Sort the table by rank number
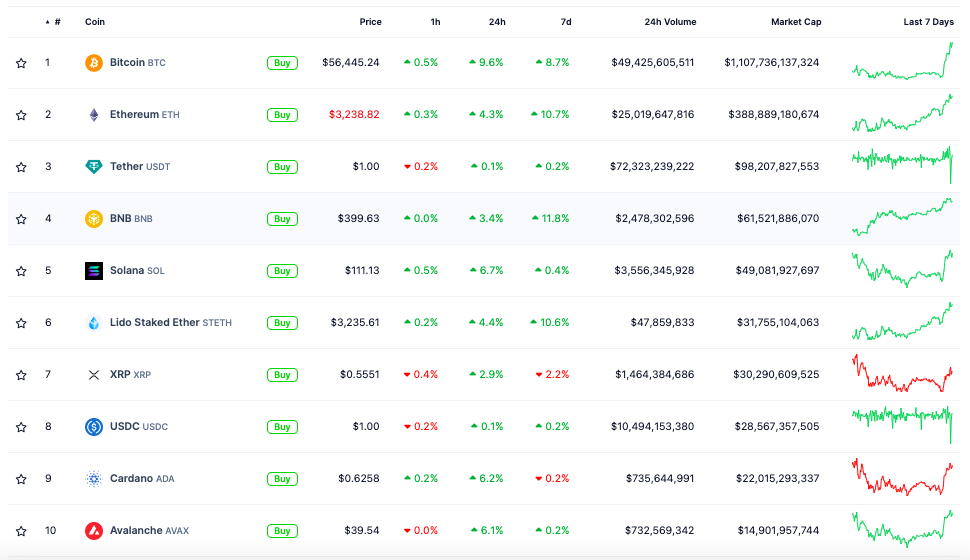970x560 pixels. (x=55, y=22)
